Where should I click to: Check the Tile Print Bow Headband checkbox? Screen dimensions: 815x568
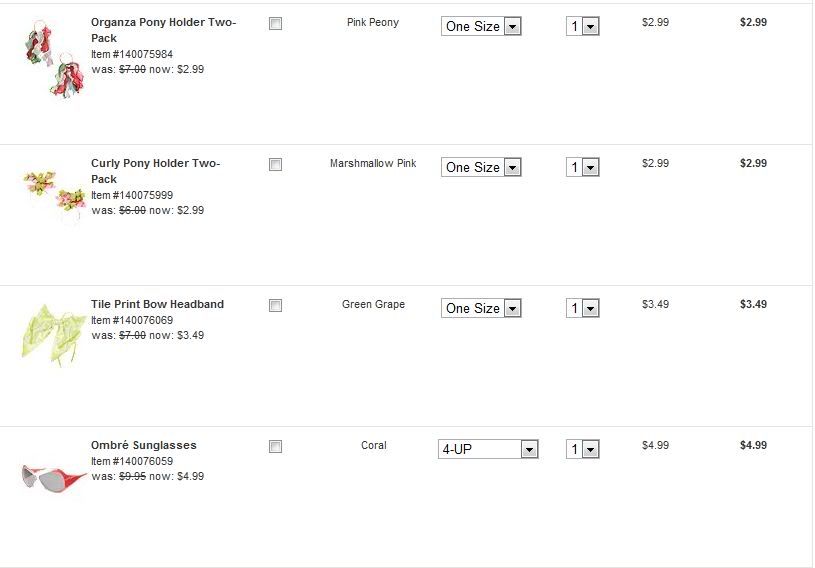276,306
